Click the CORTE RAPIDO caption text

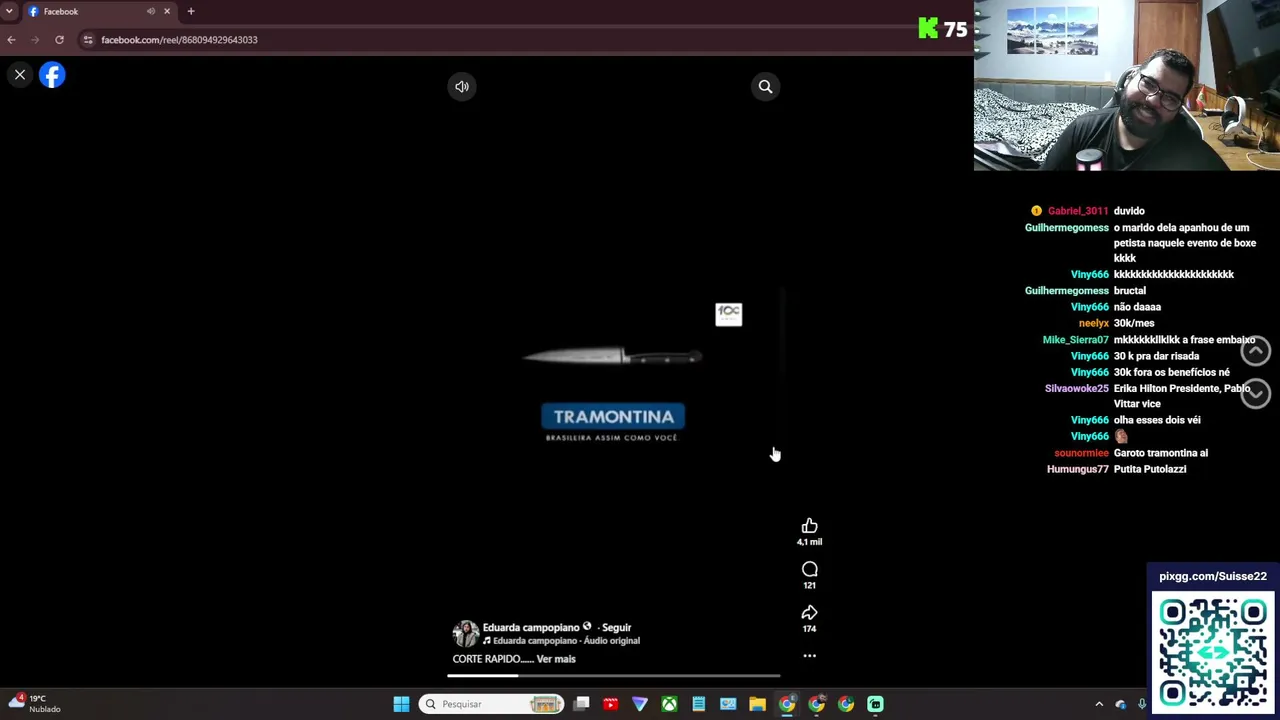coord(493,659)
